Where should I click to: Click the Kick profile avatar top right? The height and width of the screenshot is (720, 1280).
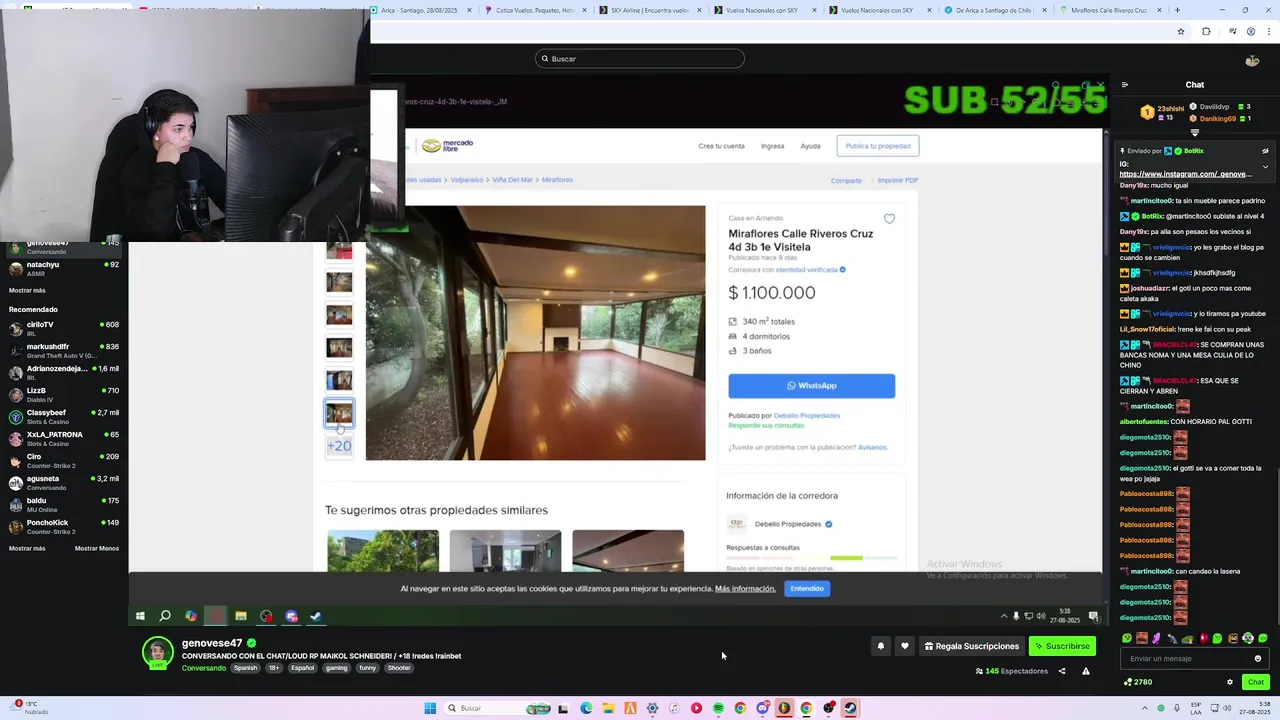[x=1252, y=60]
